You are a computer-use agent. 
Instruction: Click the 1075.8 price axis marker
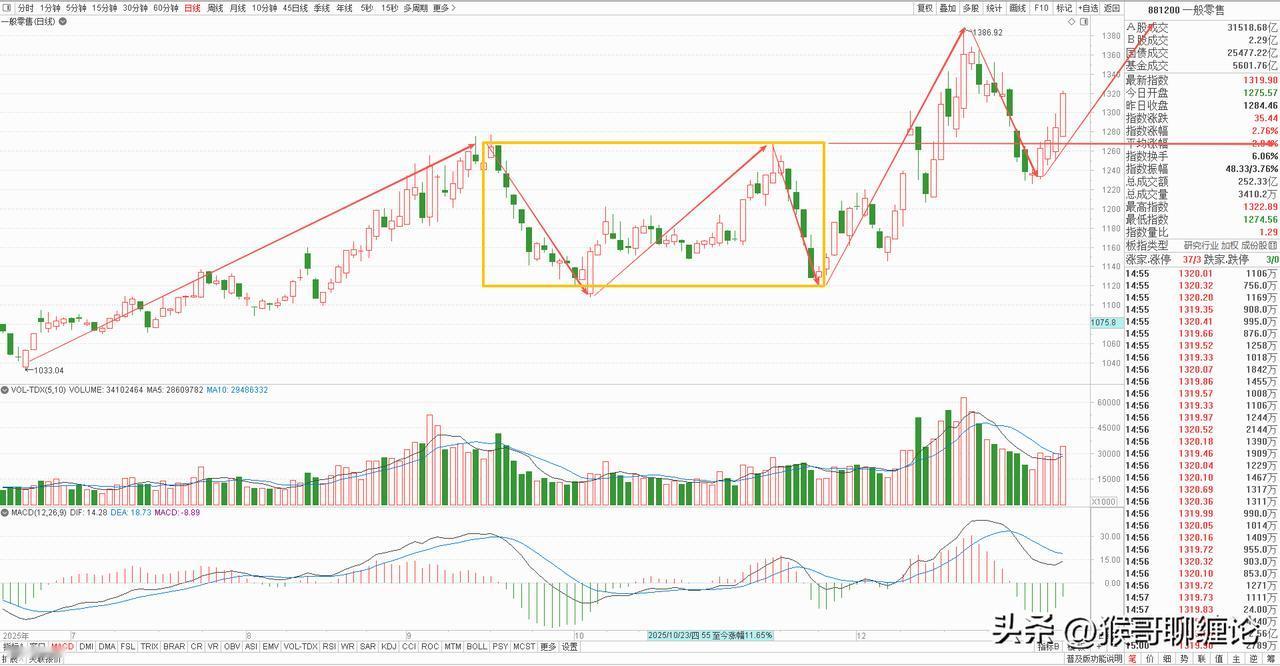[x=1104, y=322]
